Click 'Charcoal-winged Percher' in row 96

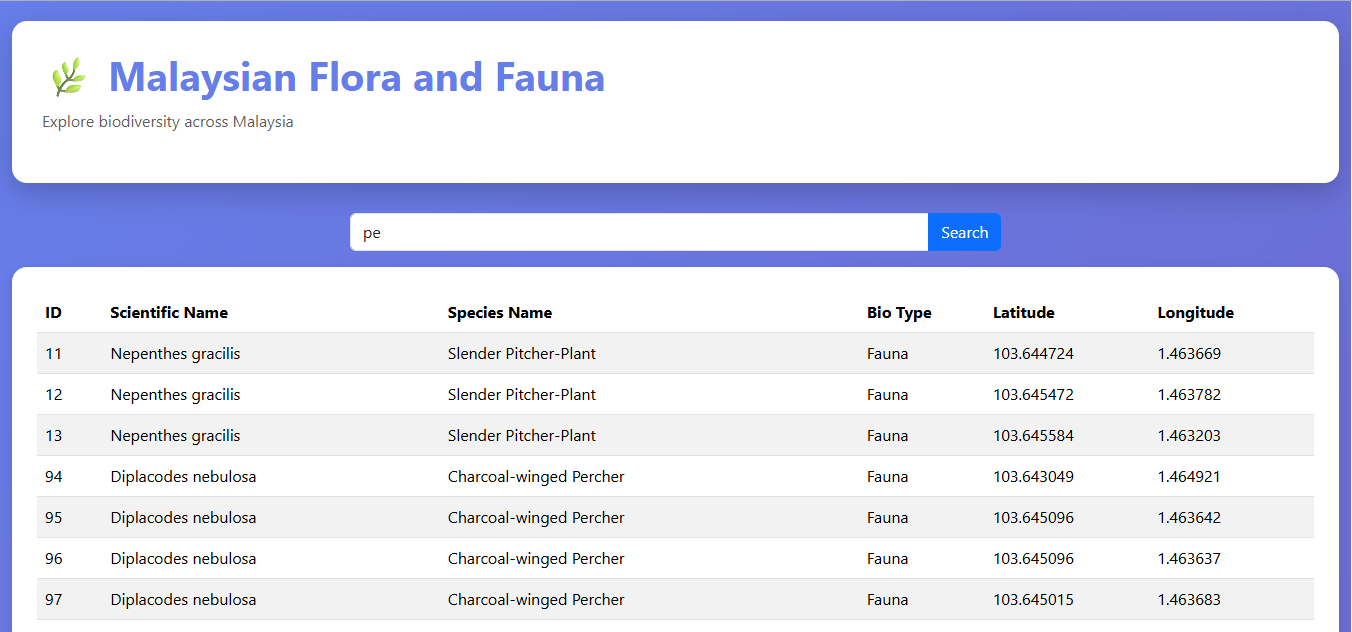(536, 558)
